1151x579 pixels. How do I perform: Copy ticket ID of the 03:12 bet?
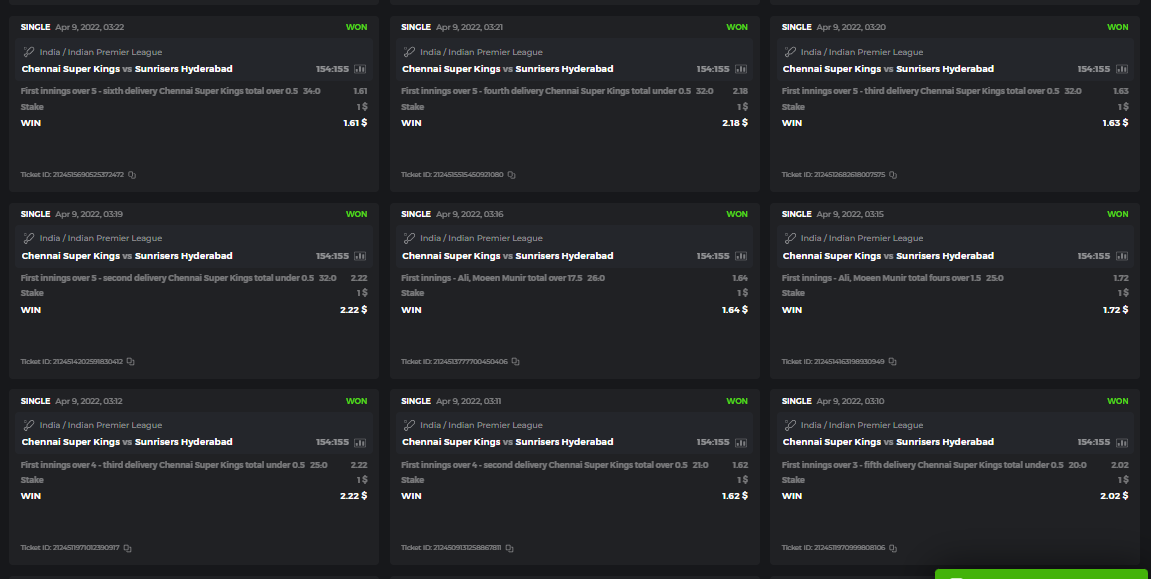(x=127, y=548)
